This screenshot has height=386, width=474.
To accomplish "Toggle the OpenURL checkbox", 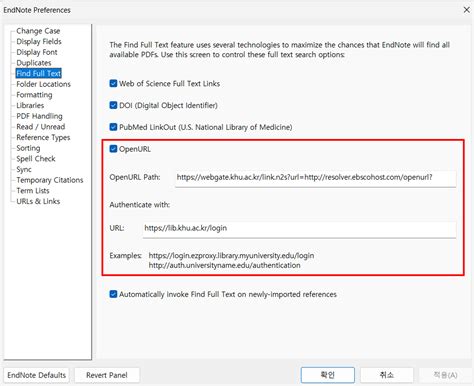I will 113,149.
